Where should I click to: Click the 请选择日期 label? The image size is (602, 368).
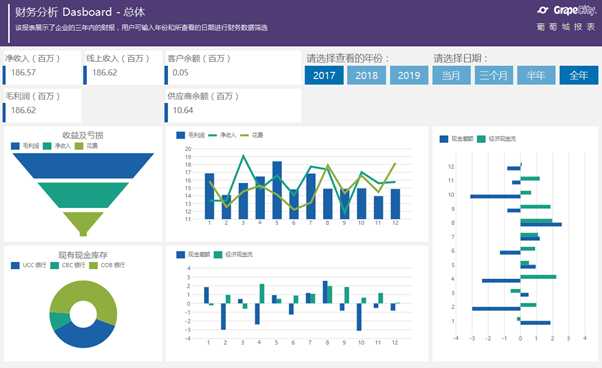pyautogui.click(x=460, y=58)
